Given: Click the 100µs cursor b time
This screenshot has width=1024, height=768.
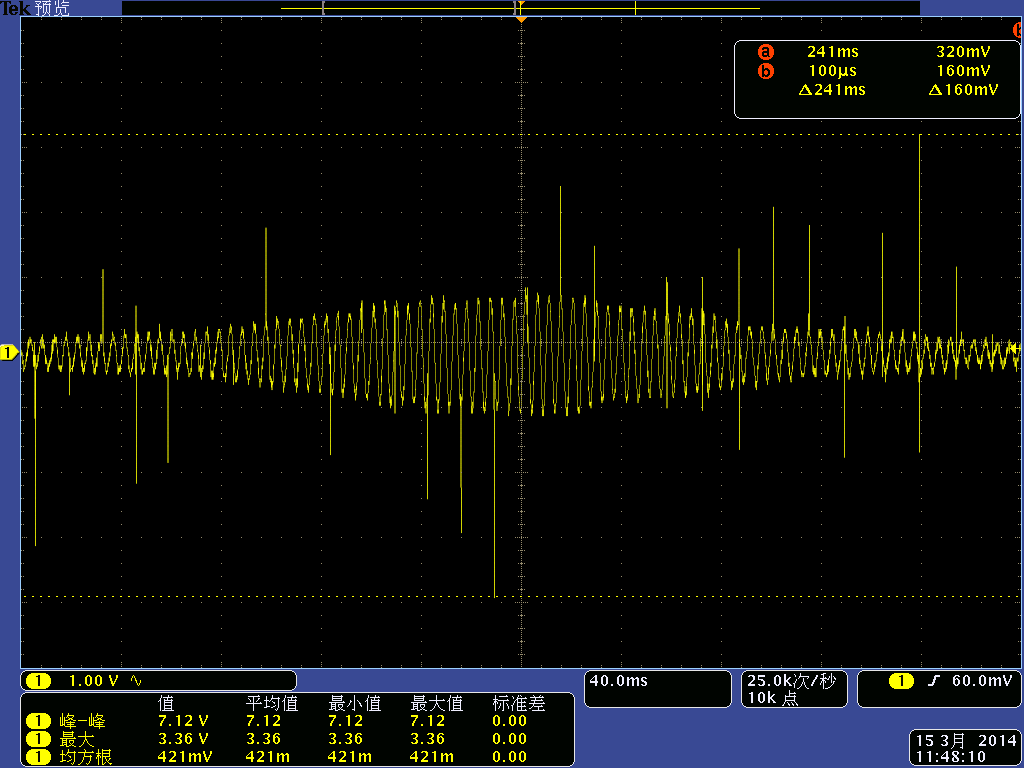Looking at the screenshot, I should 833,71.
